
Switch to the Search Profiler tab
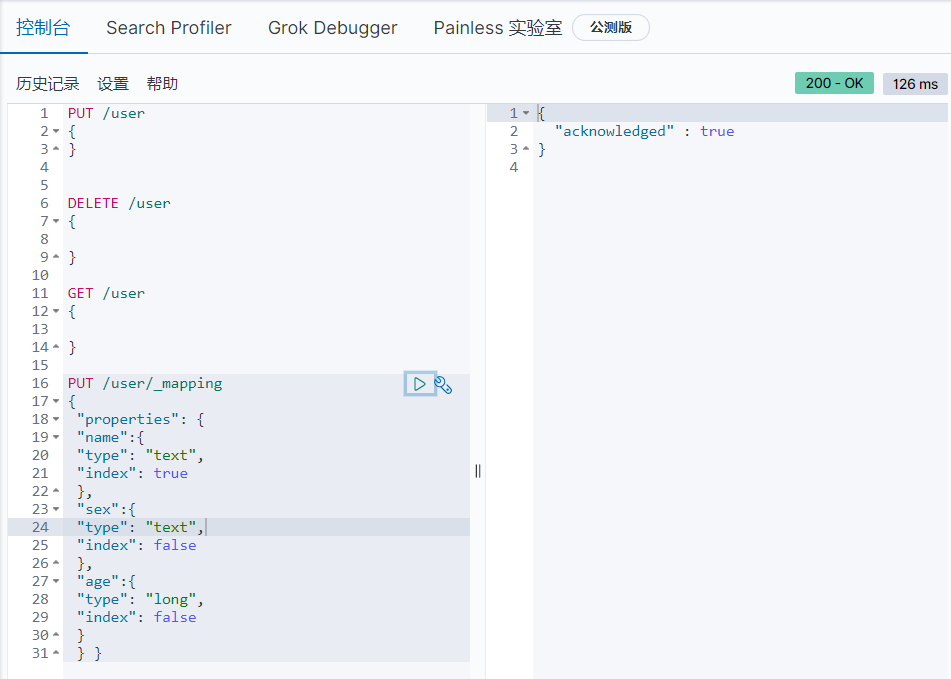168,28
